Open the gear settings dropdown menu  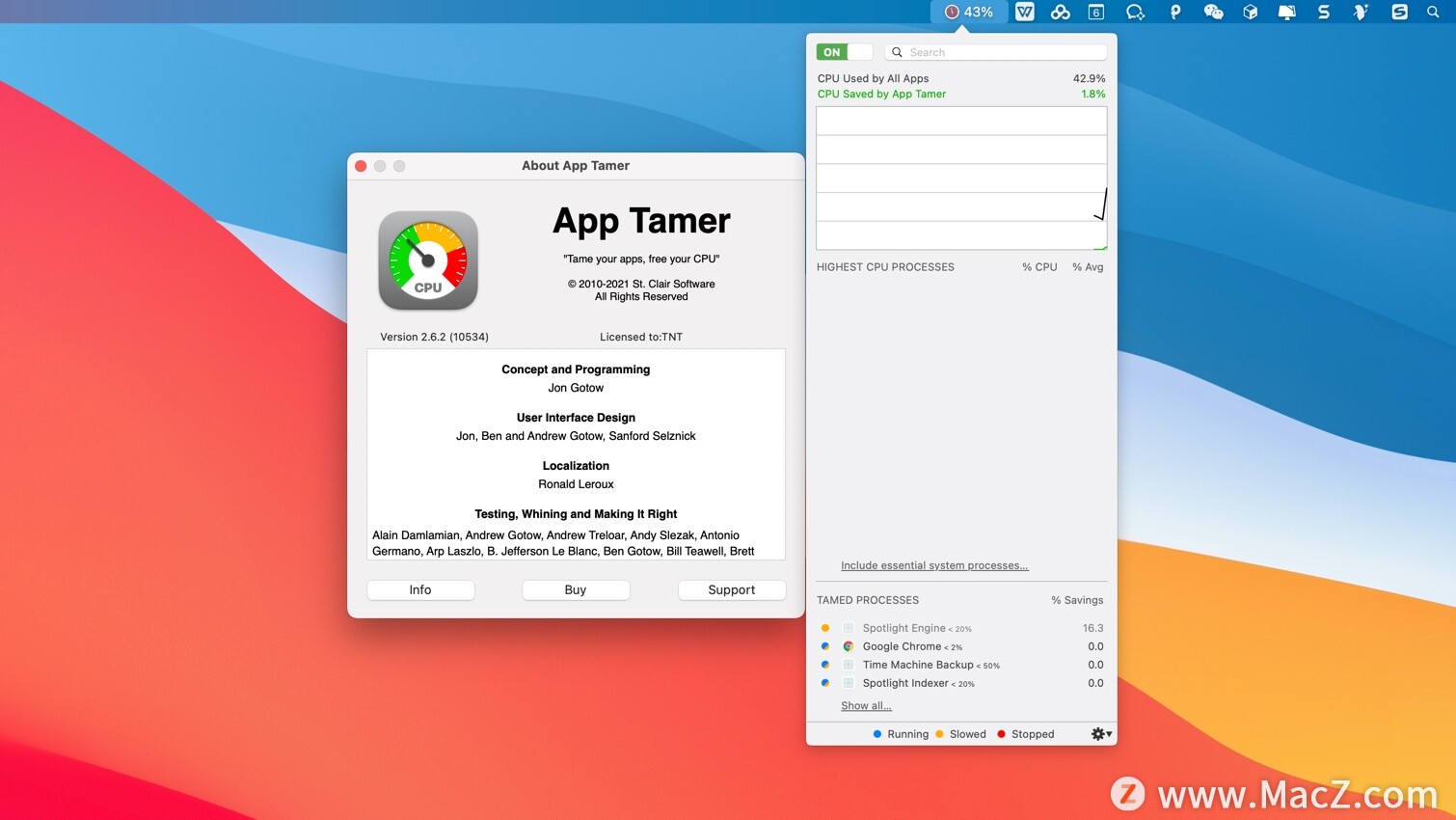click(x=1101, y=734)
